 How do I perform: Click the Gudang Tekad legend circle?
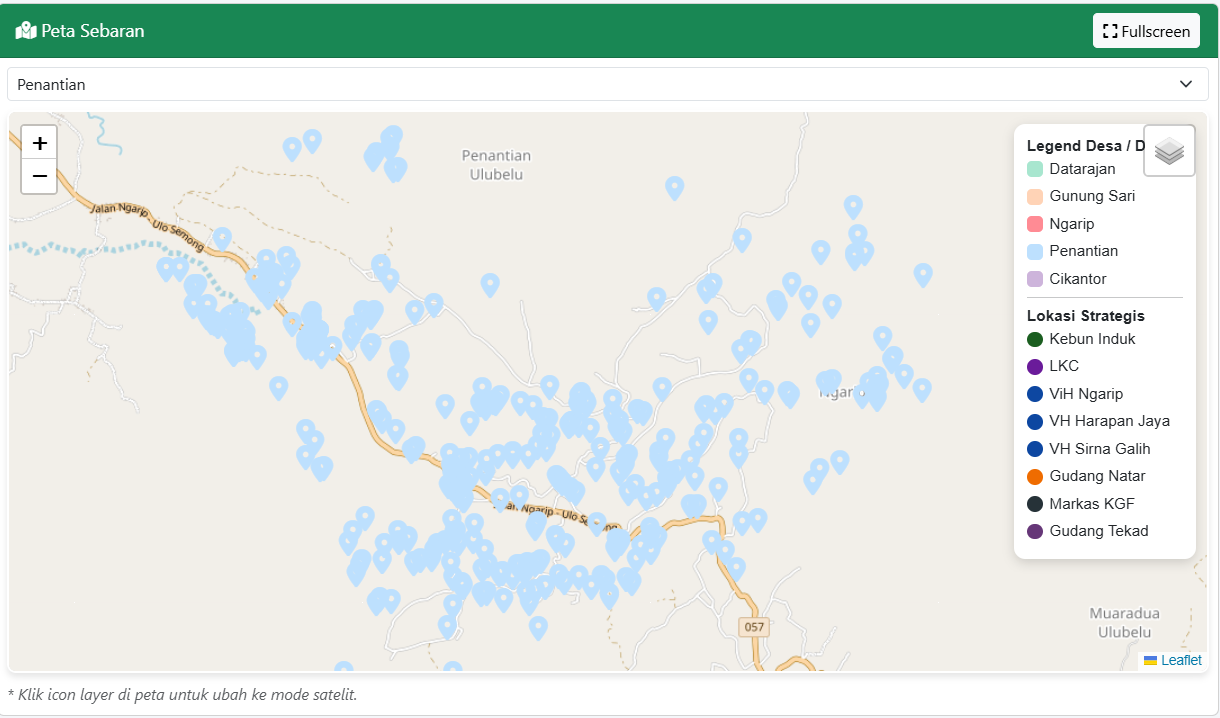coord(1035,531)
